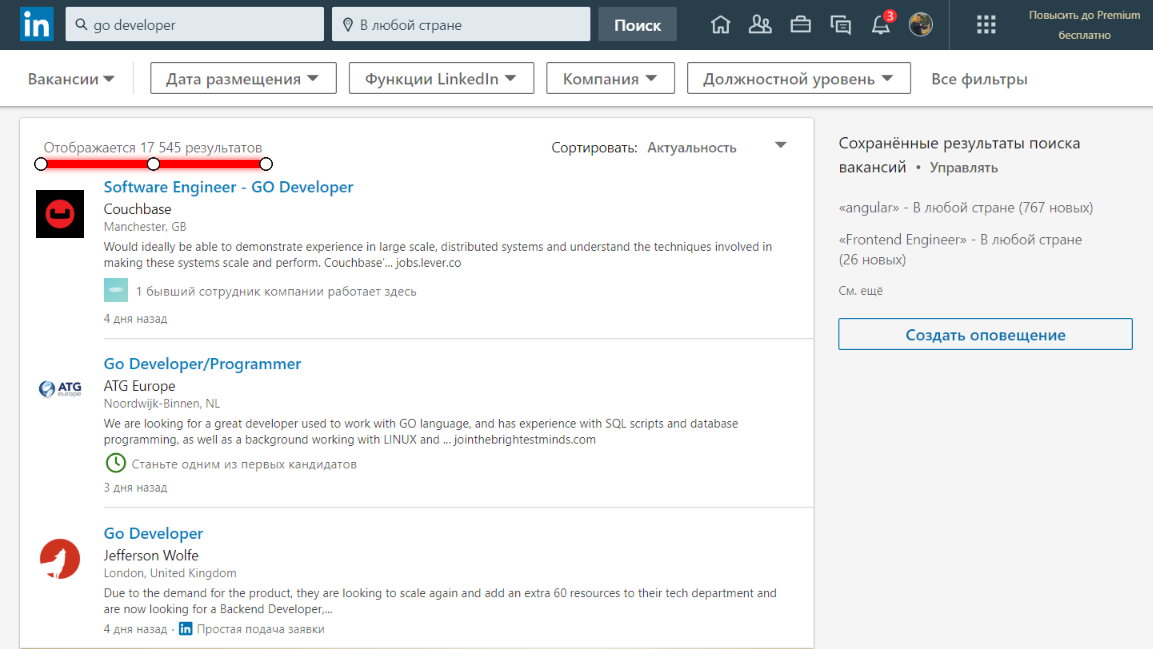
Task: Click Couchbase company name
Action: click(138, 209)
